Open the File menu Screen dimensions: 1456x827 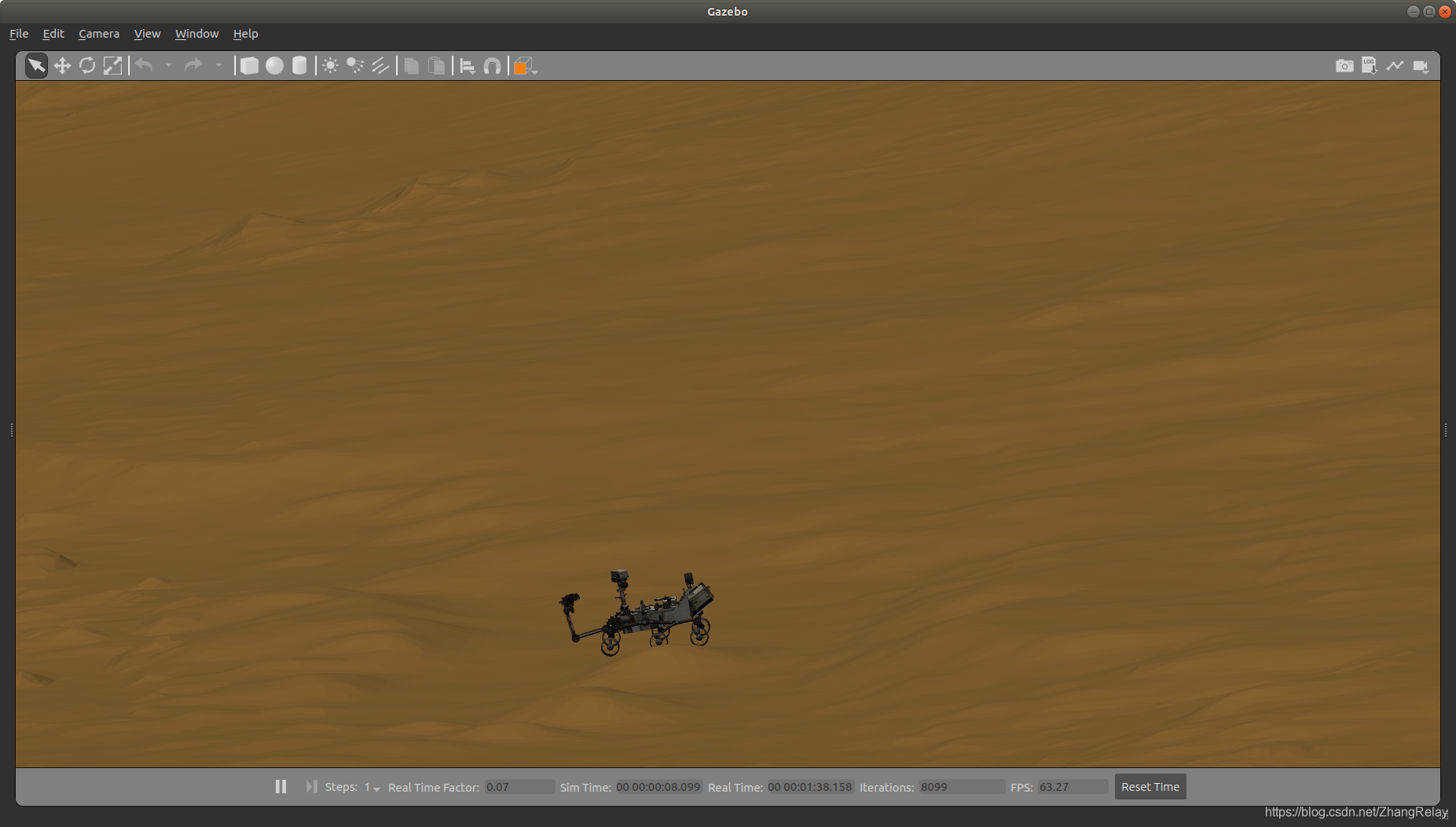click(x=19, y=34)
